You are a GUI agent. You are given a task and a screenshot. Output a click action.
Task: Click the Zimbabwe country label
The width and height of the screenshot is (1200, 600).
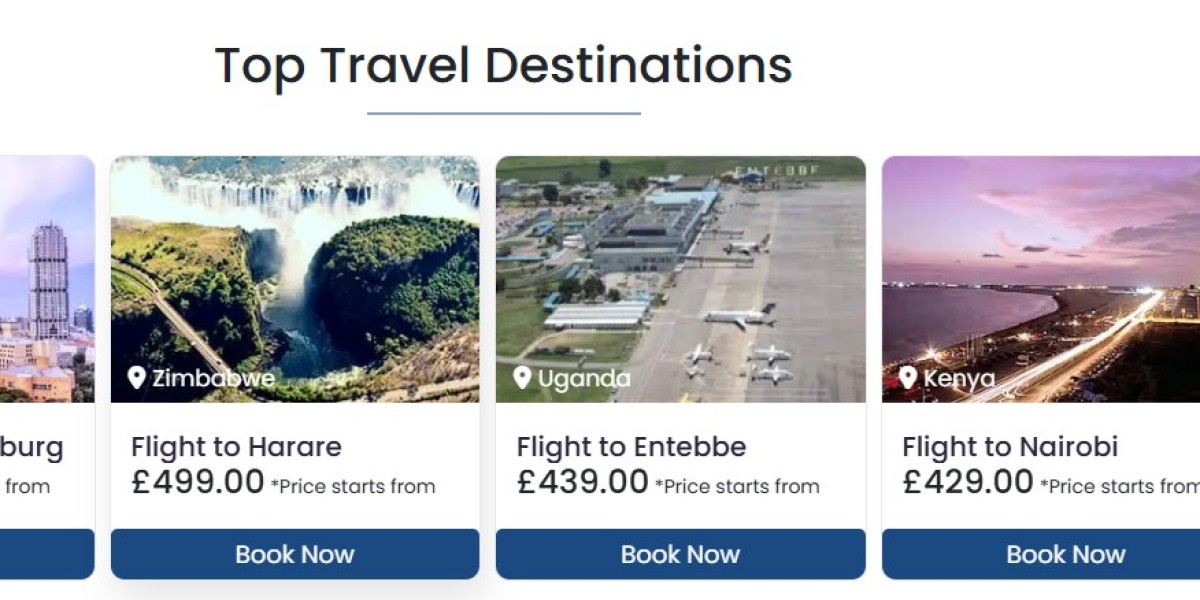[213, 378]
